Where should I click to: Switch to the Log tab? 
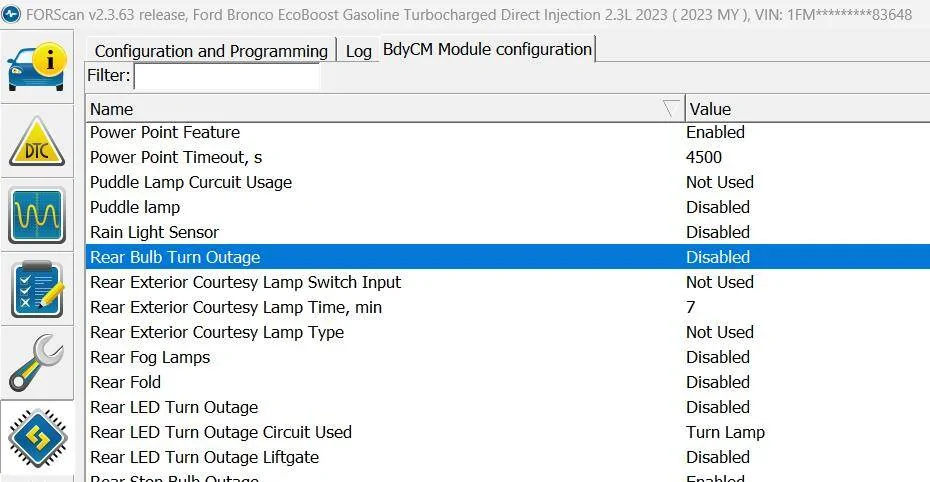click(x=358, y=51)
